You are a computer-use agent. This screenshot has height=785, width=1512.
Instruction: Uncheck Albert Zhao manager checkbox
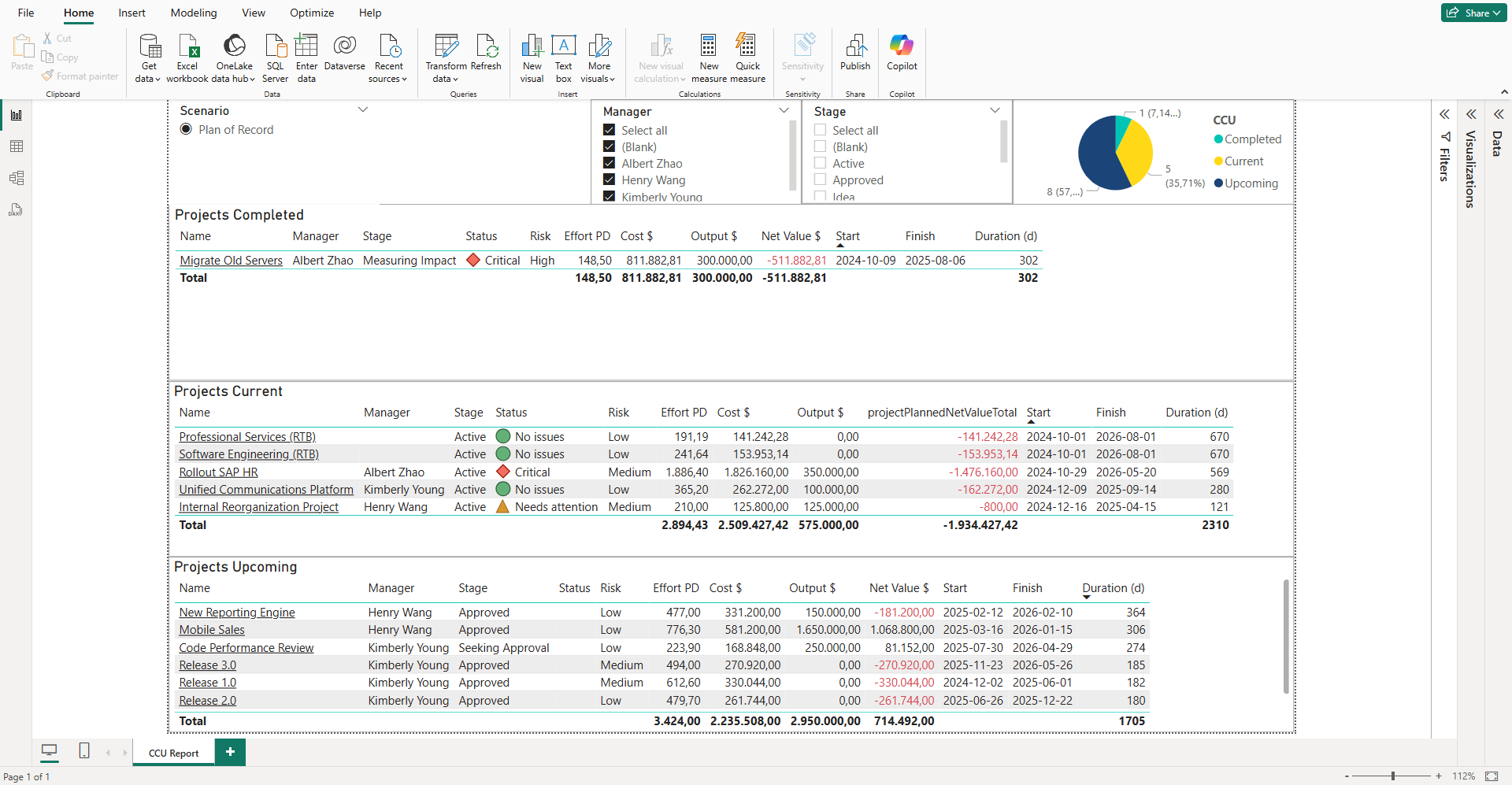(609, 163)
